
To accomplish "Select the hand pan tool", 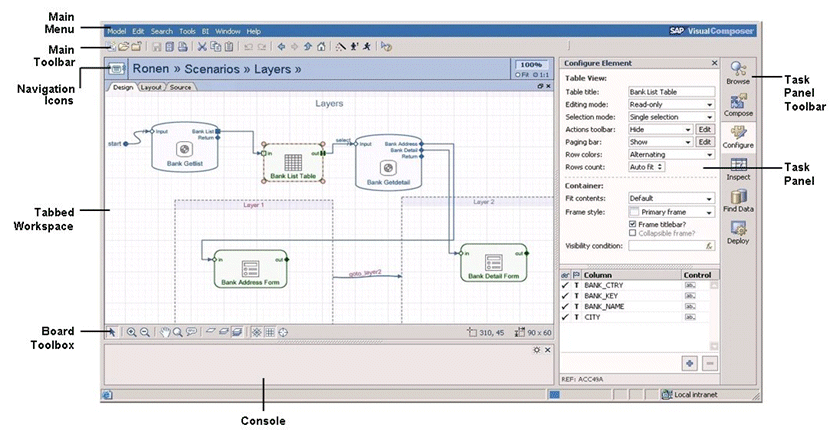I will [x=165, y=332].
